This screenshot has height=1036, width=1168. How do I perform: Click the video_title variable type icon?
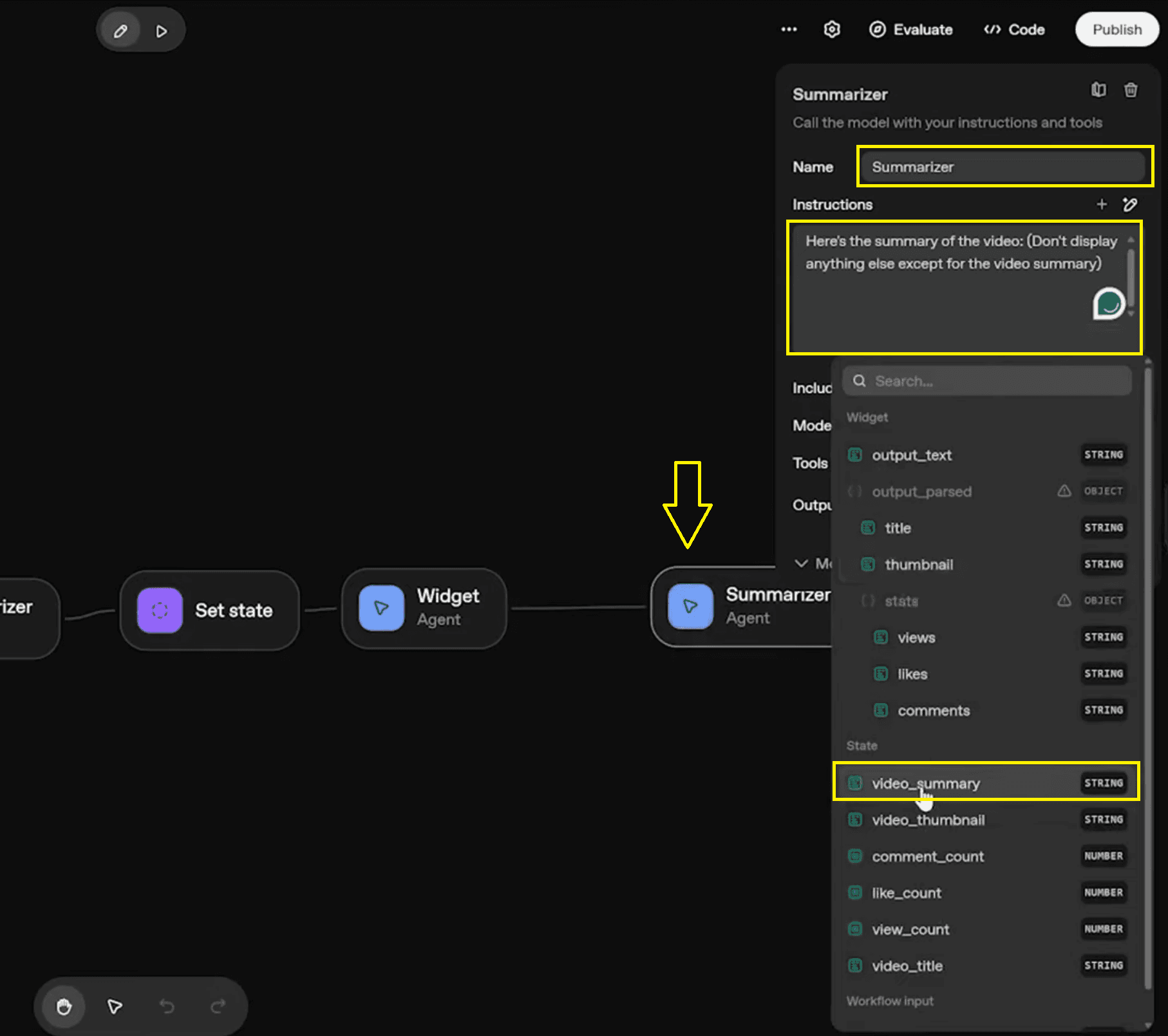click(x=855, y=966)
